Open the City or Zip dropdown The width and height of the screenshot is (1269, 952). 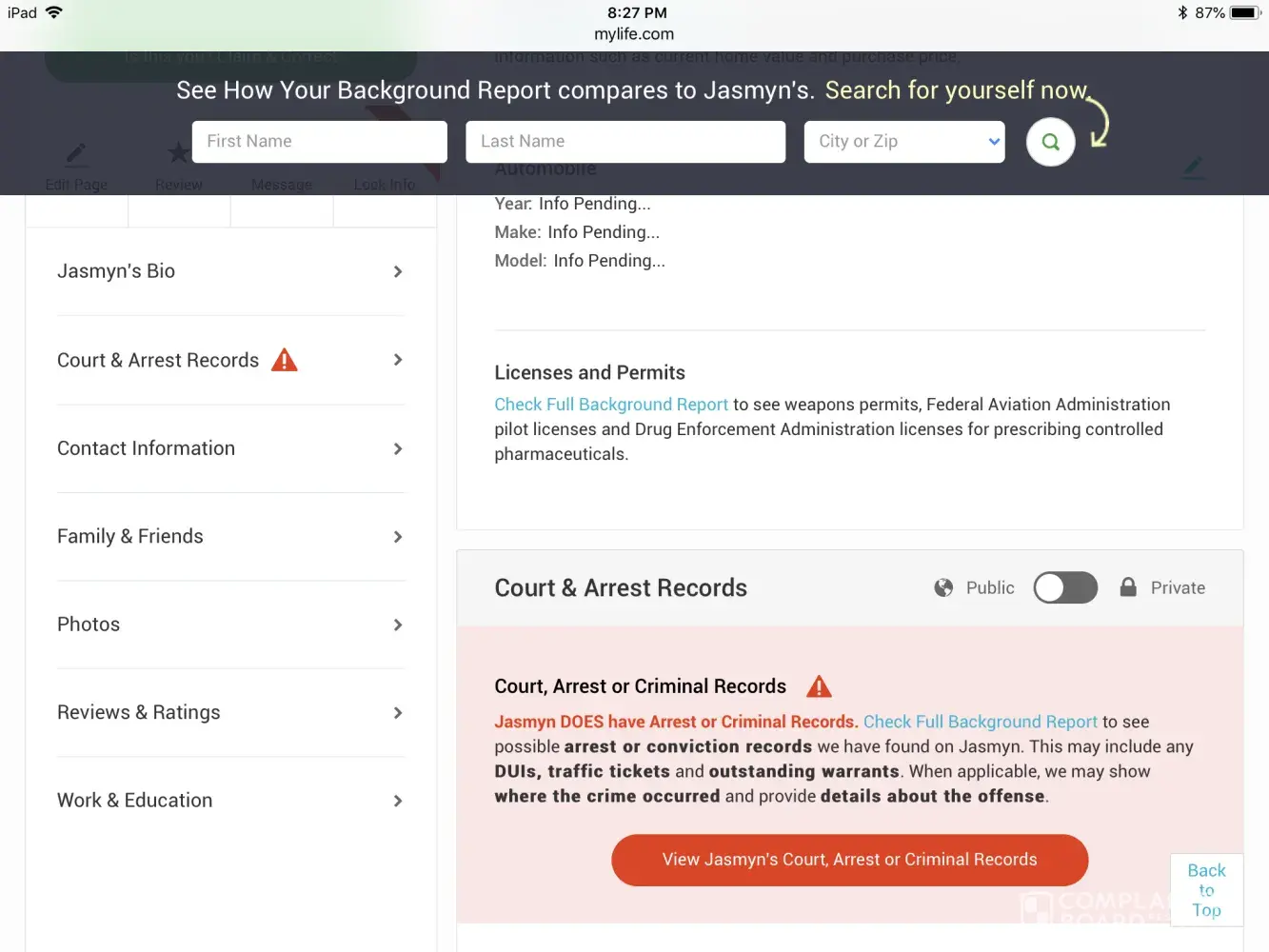tap(904, 142)
